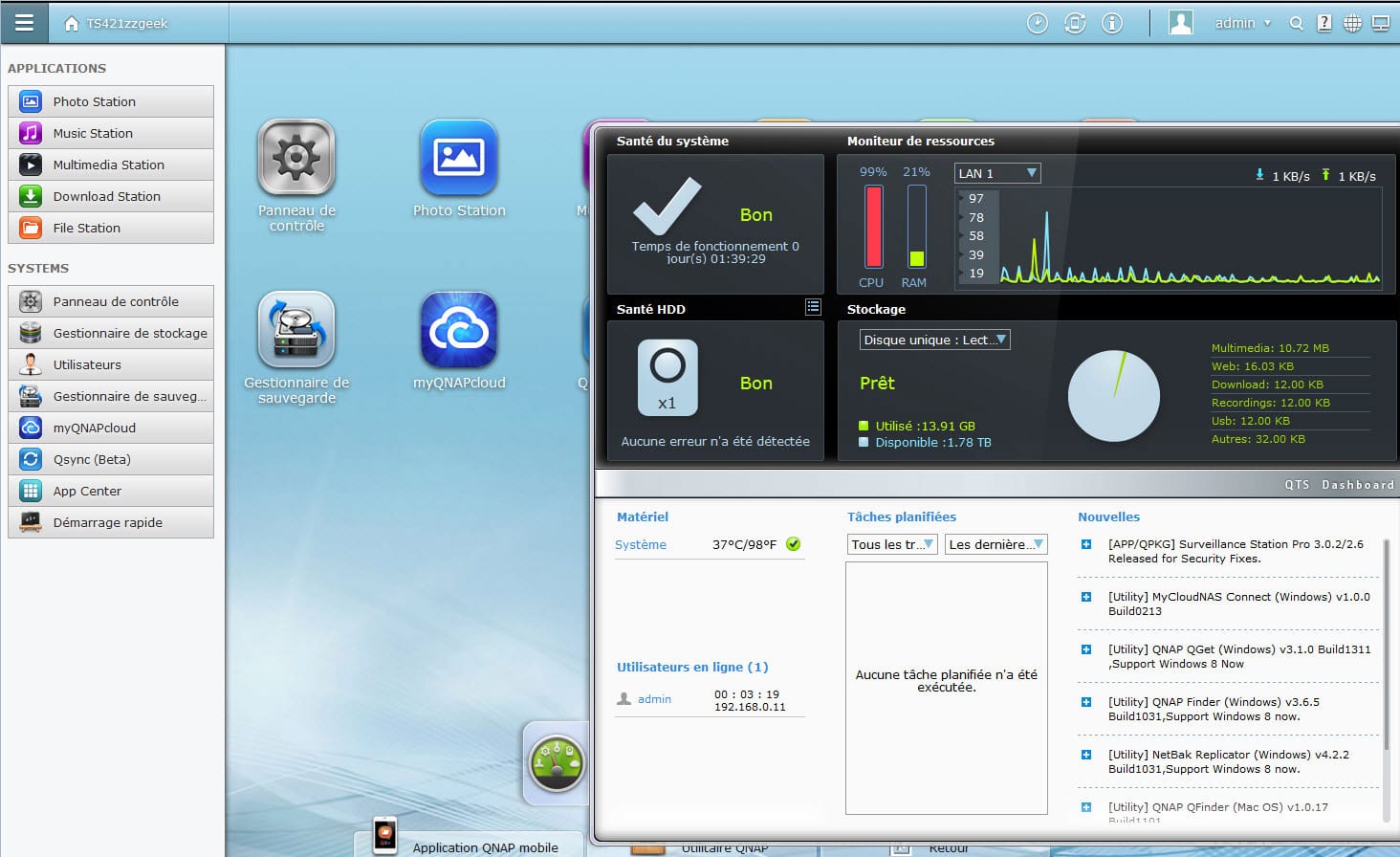Open Gestionnaire de sauveg... in the sidebar
This screenshot has width=1400, height=857.
tap(111, 396)
